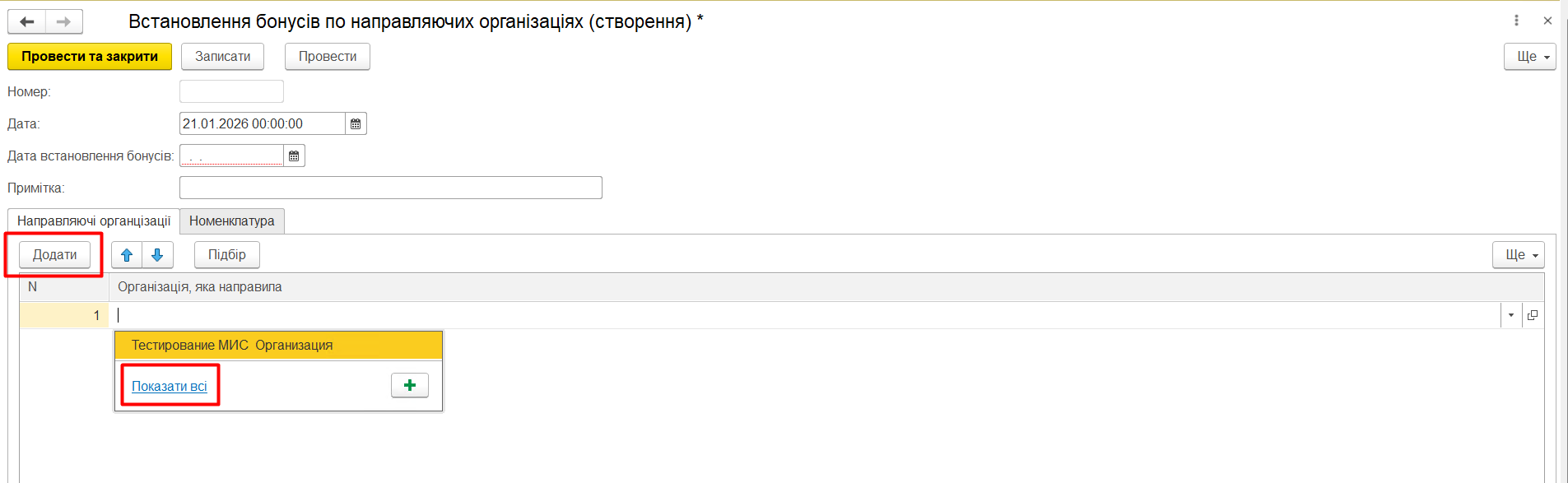Viewport: 1568px width, 483px height.
Task: Click Провести та закрити button
Action: (90, 57)
